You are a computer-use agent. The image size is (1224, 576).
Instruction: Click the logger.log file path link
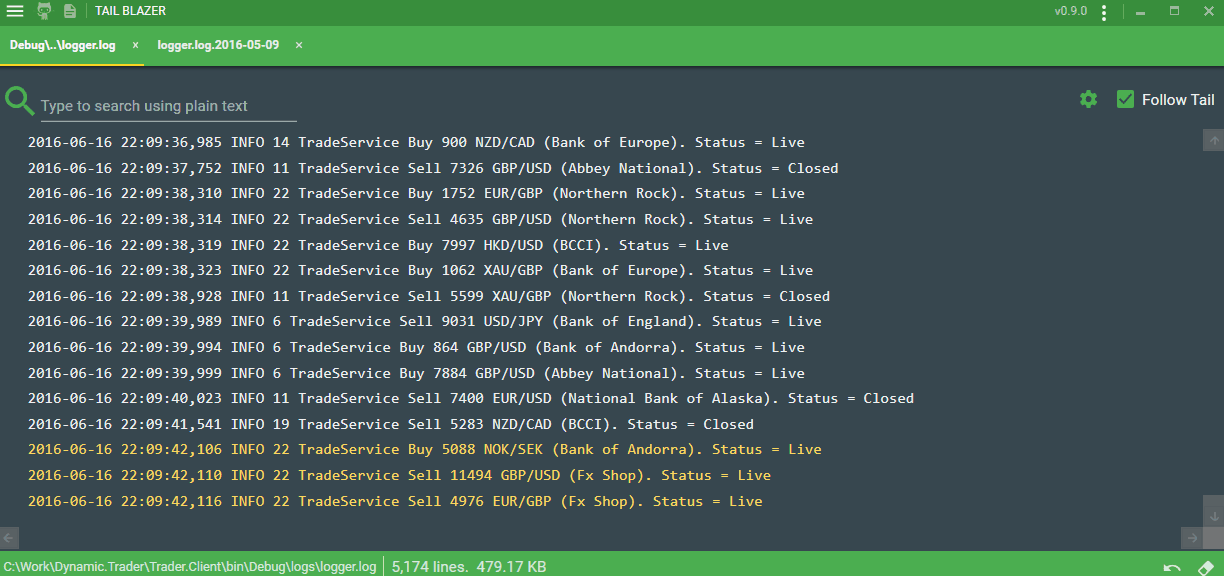click(x=190, y=566)
